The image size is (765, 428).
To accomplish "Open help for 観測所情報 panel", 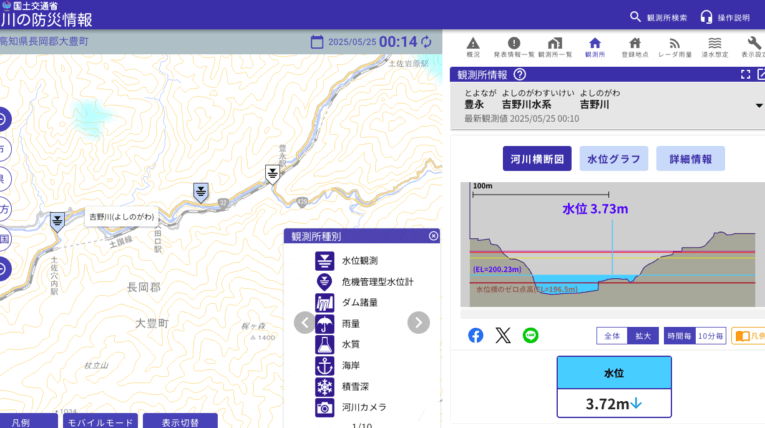I will [520, 75].
